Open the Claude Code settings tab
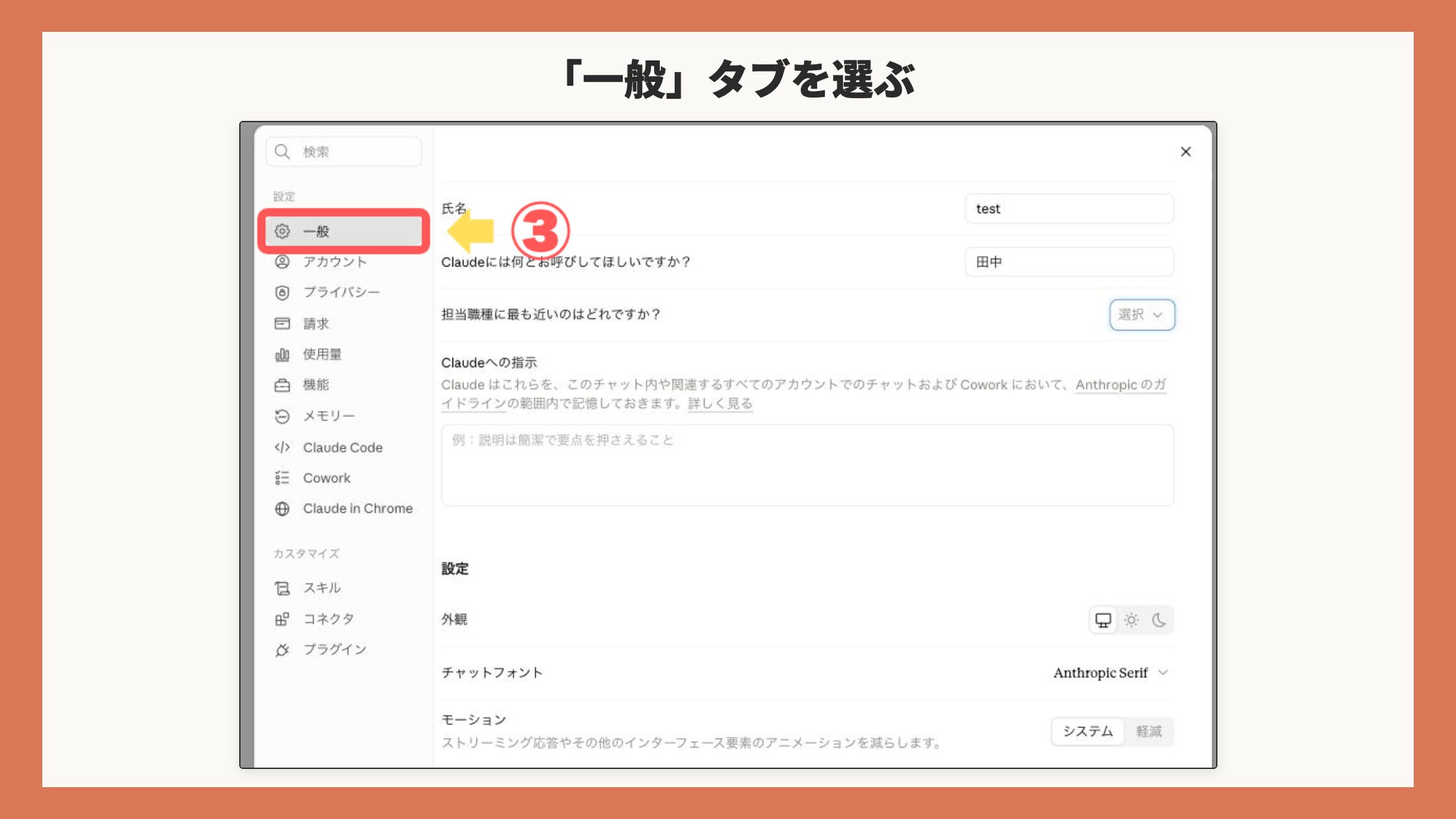The width and height of the screenshot is (1456, 819). pyautogui.click(x=344, y=447)
